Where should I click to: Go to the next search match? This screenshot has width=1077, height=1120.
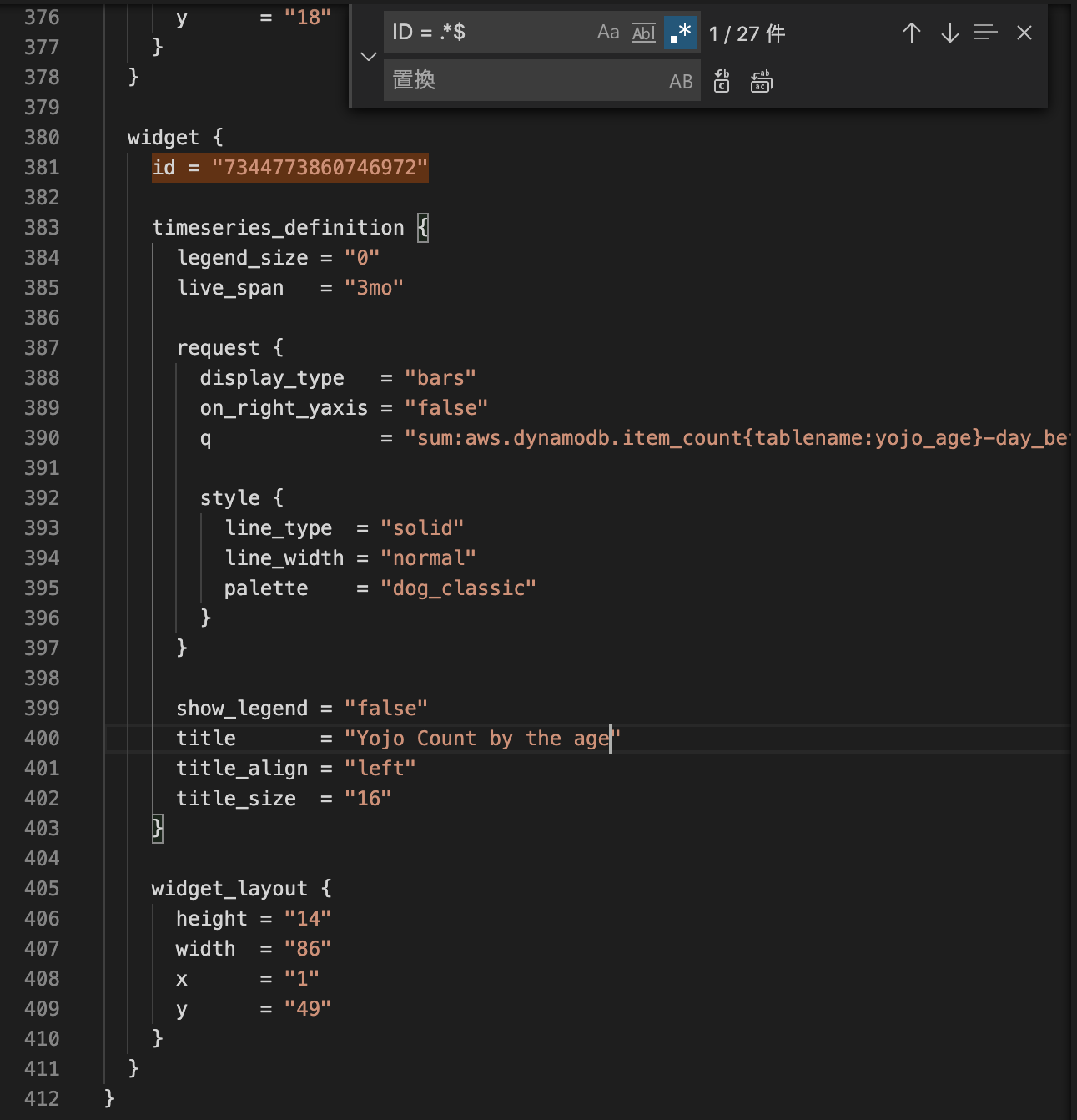(949, 33)
